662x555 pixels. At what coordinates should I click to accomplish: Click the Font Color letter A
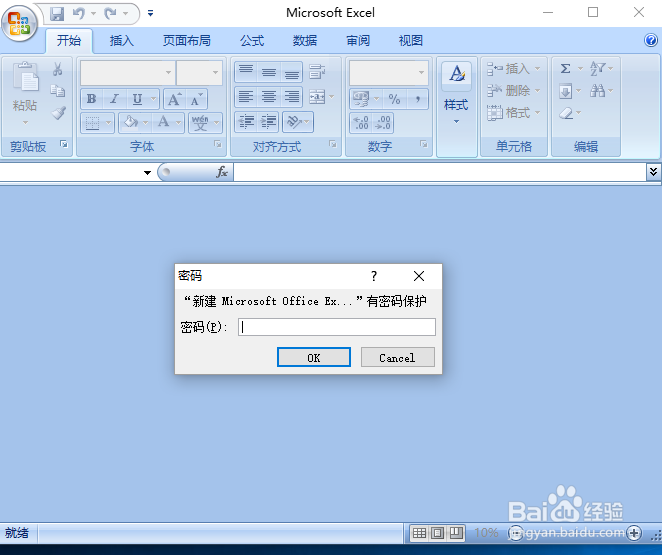click(x=163, y=122)
